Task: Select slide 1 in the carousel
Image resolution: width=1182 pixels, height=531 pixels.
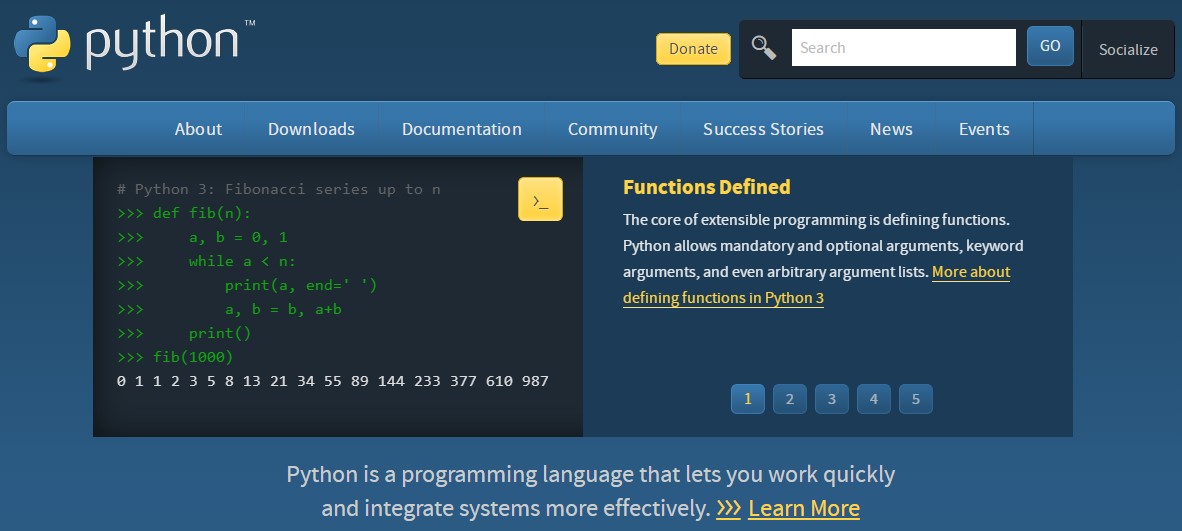Action: 748,399
